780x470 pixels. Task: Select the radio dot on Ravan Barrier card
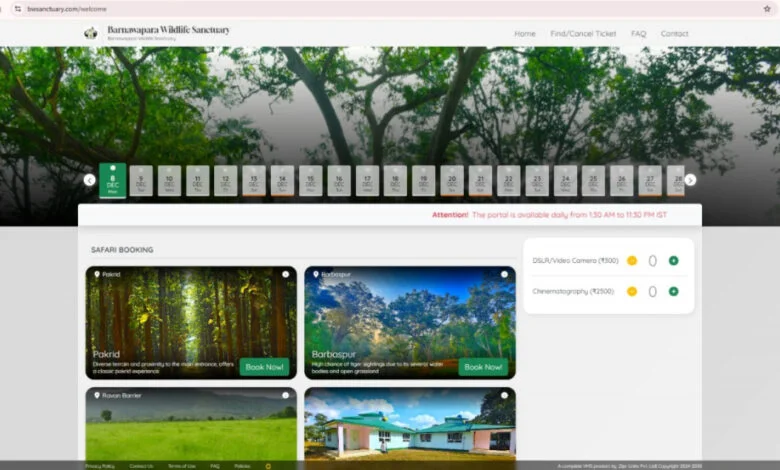tap(285, 395)
